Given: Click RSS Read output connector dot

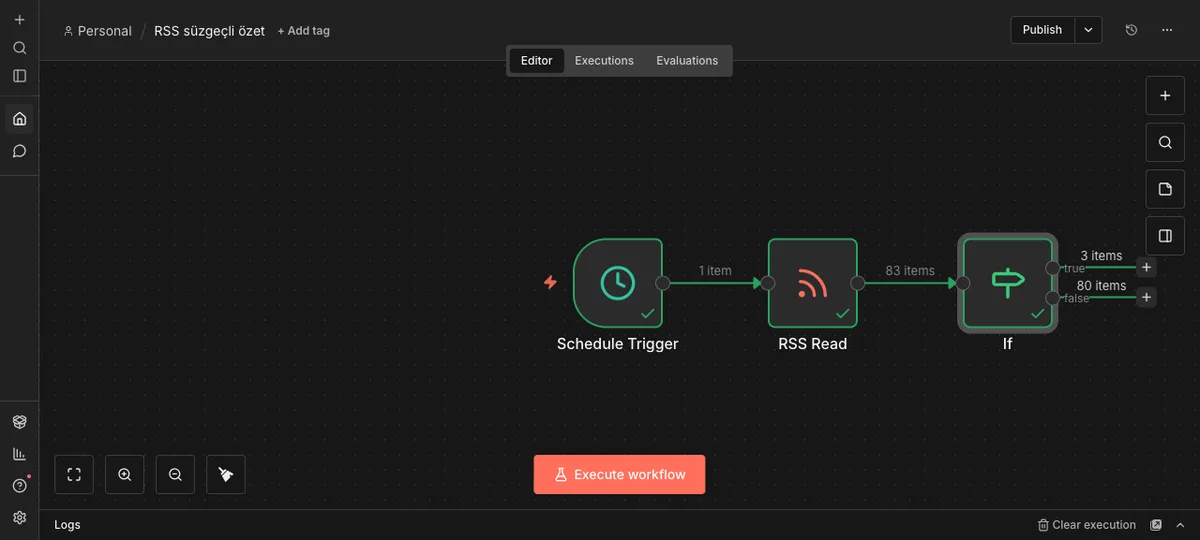Looking at the screenshot, I should tap(857, 283).
